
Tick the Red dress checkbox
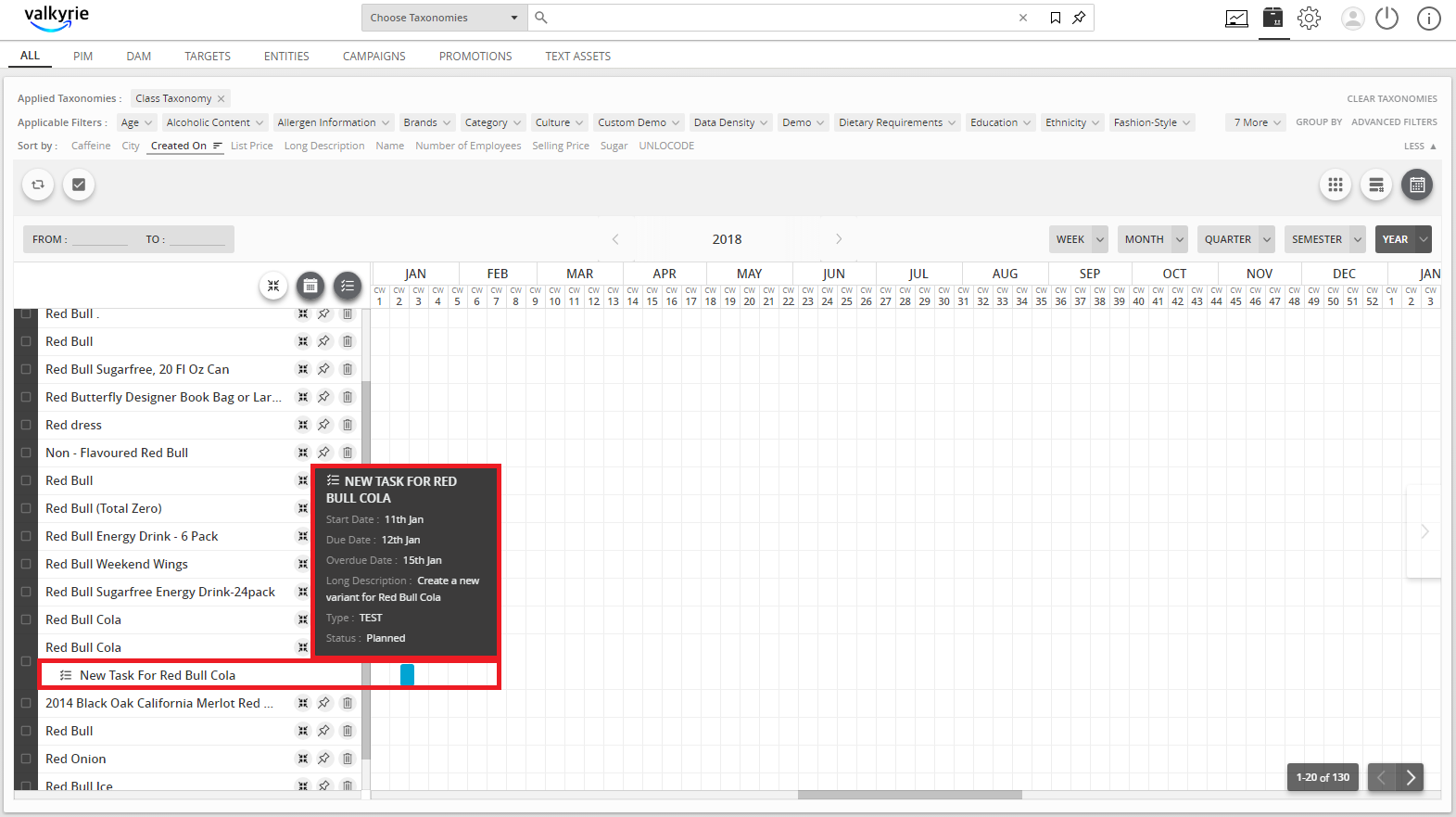tap(26, 425)
